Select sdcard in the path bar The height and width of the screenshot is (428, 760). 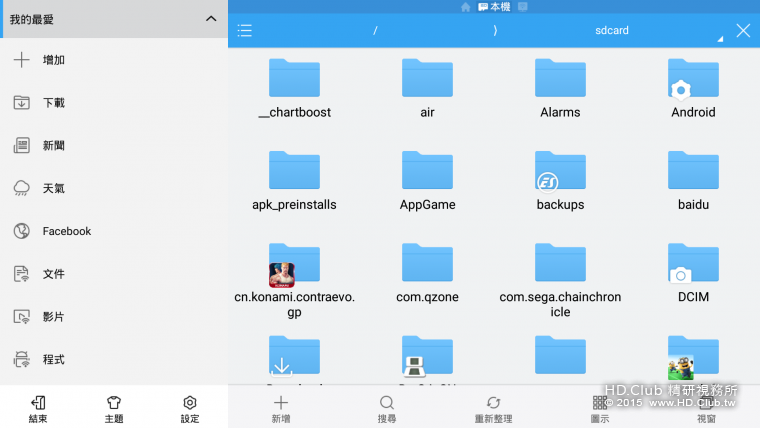pyautogui.click(x=612, y=31)
